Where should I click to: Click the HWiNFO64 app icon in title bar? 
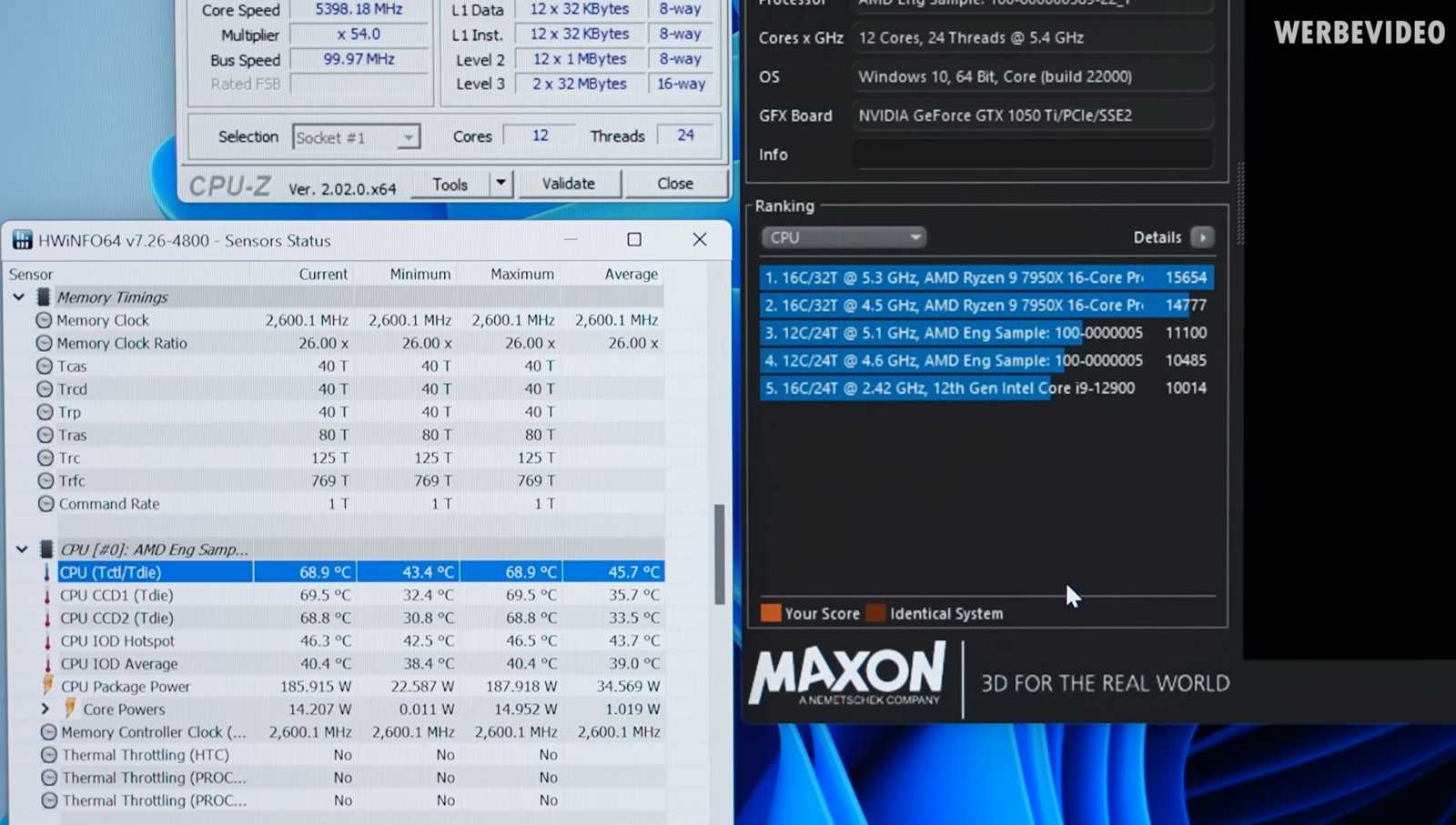pos(22,240)
